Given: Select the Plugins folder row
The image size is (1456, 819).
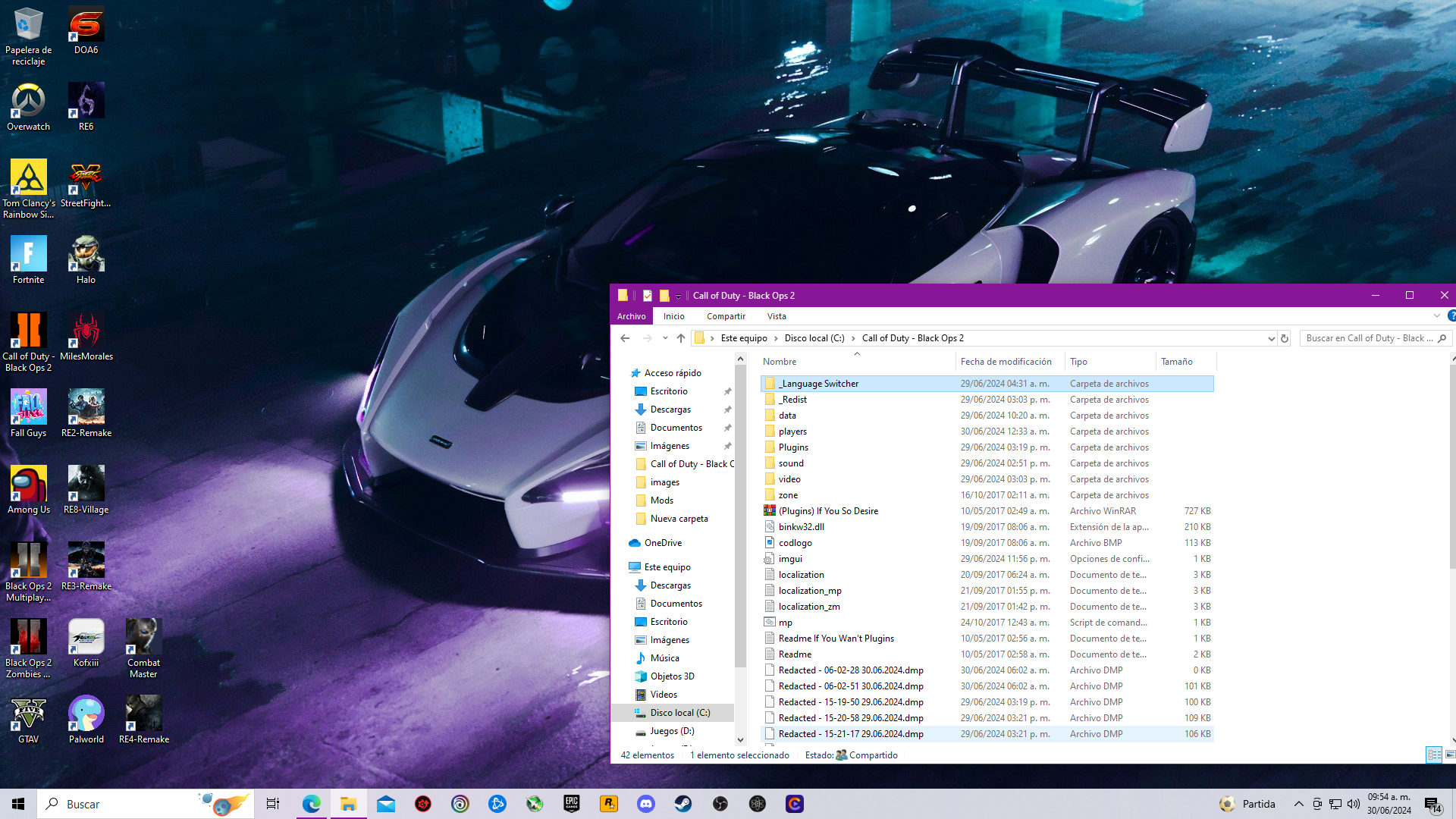Looking at the screenshot, I should click(x=987, y=447).
